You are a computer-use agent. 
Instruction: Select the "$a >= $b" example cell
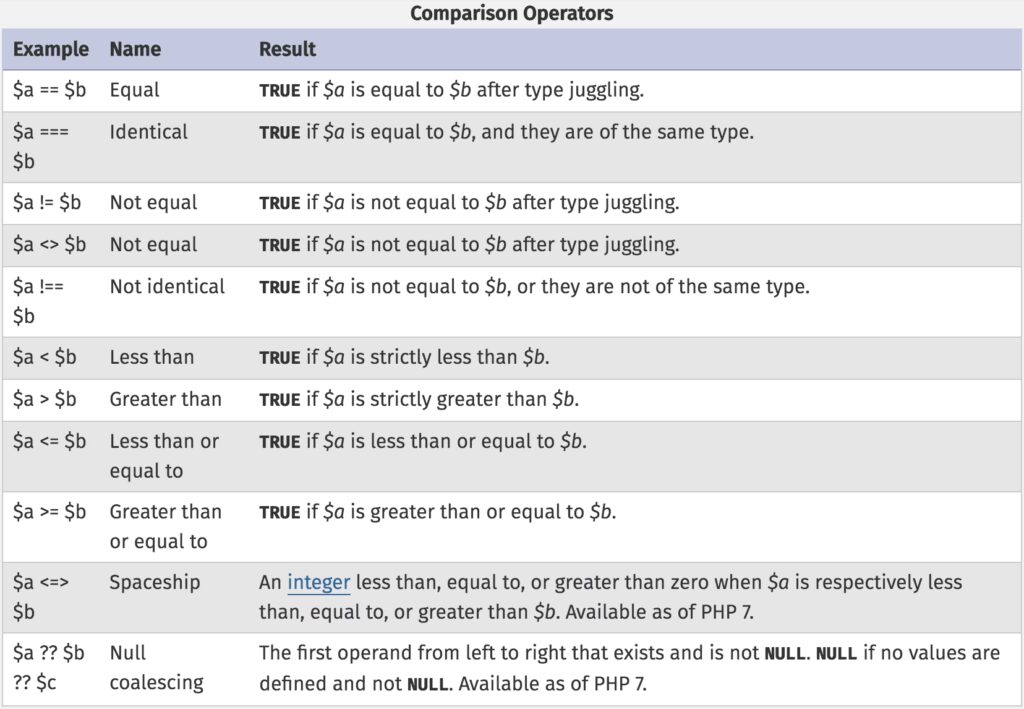click(x=49, y=512)
